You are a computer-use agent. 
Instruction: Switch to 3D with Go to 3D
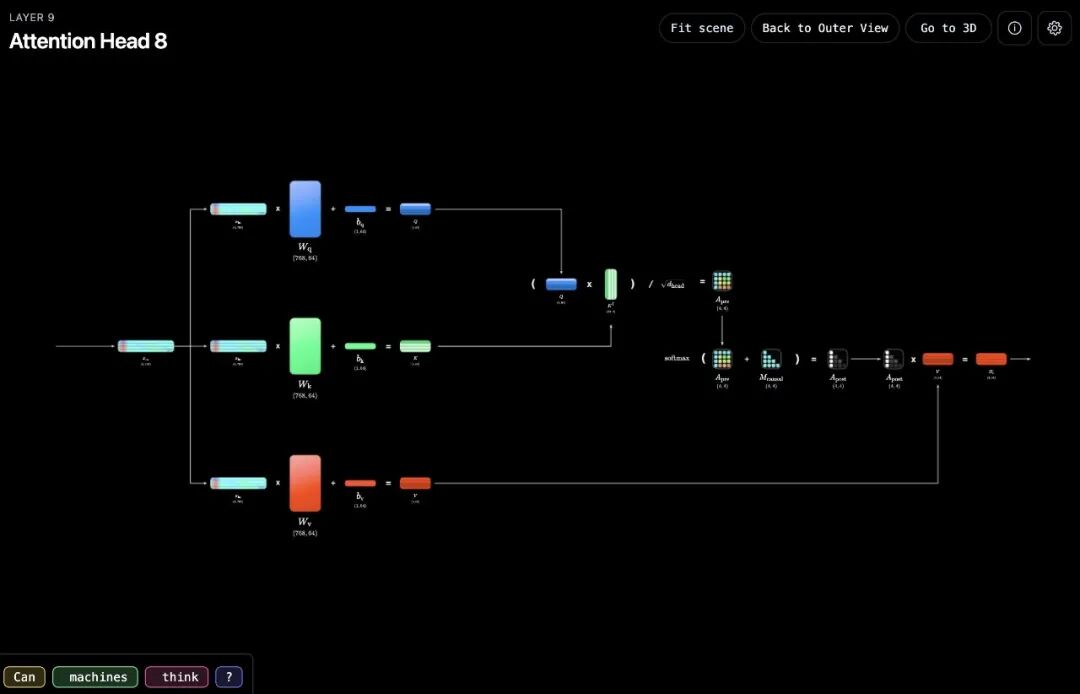(948, 28)
